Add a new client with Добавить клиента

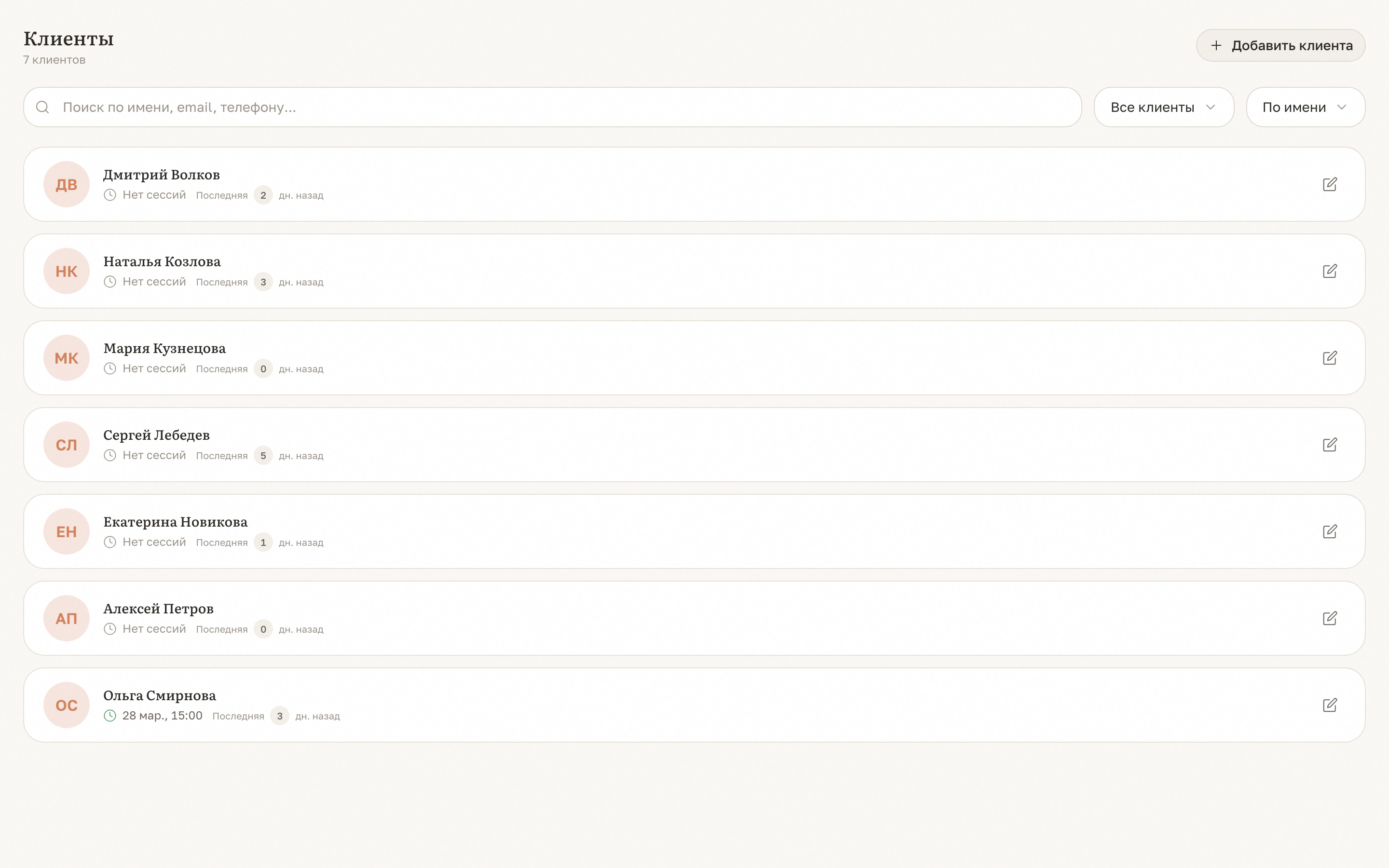point(1280,45)
